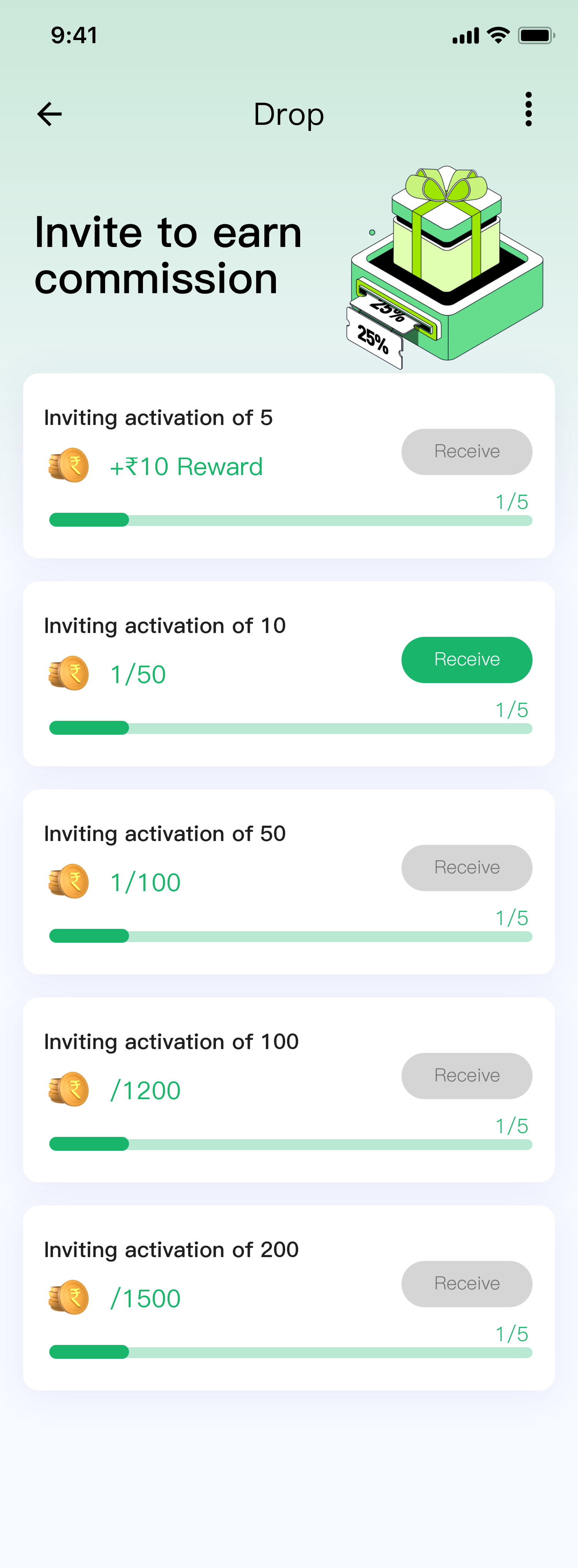
Task: Tap the back arrow icon
Action: tap(49, 114)
